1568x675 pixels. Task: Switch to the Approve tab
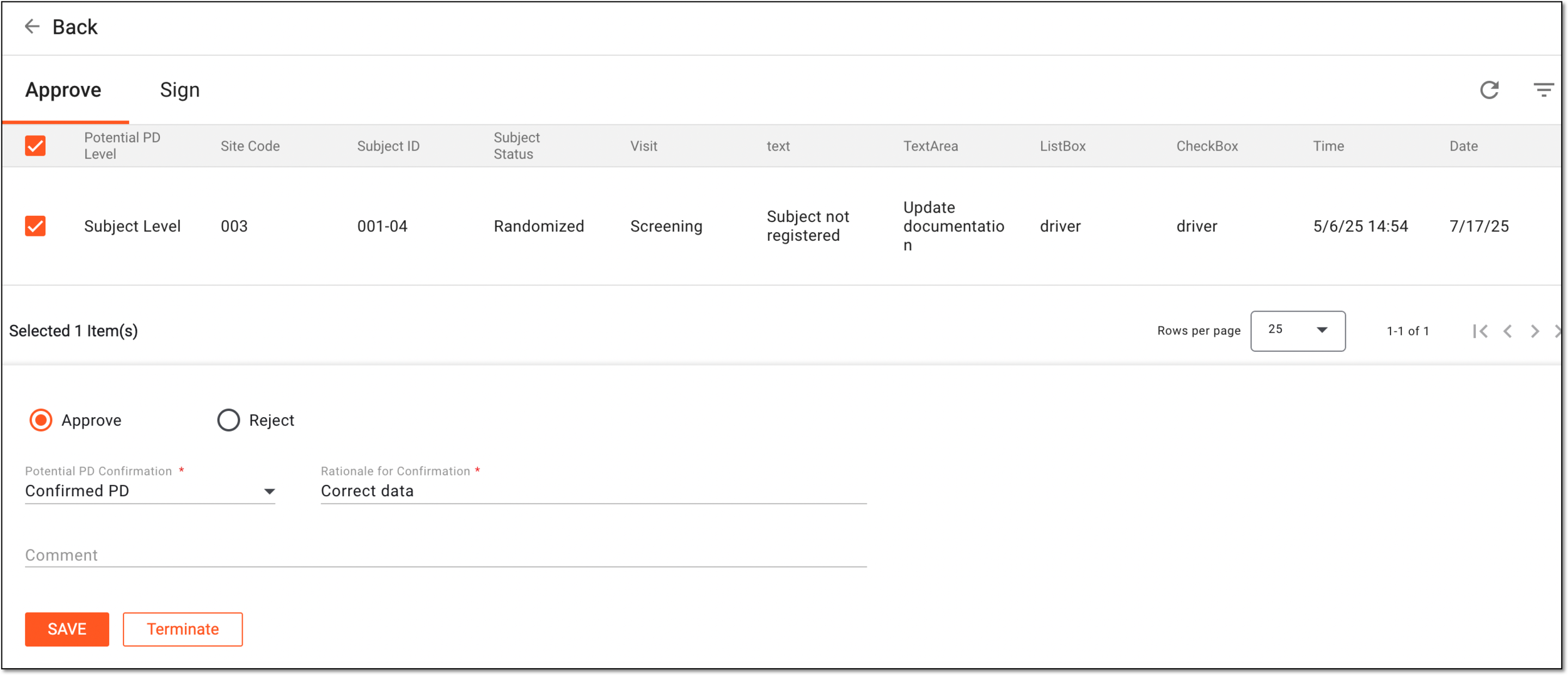pos(63,90)
